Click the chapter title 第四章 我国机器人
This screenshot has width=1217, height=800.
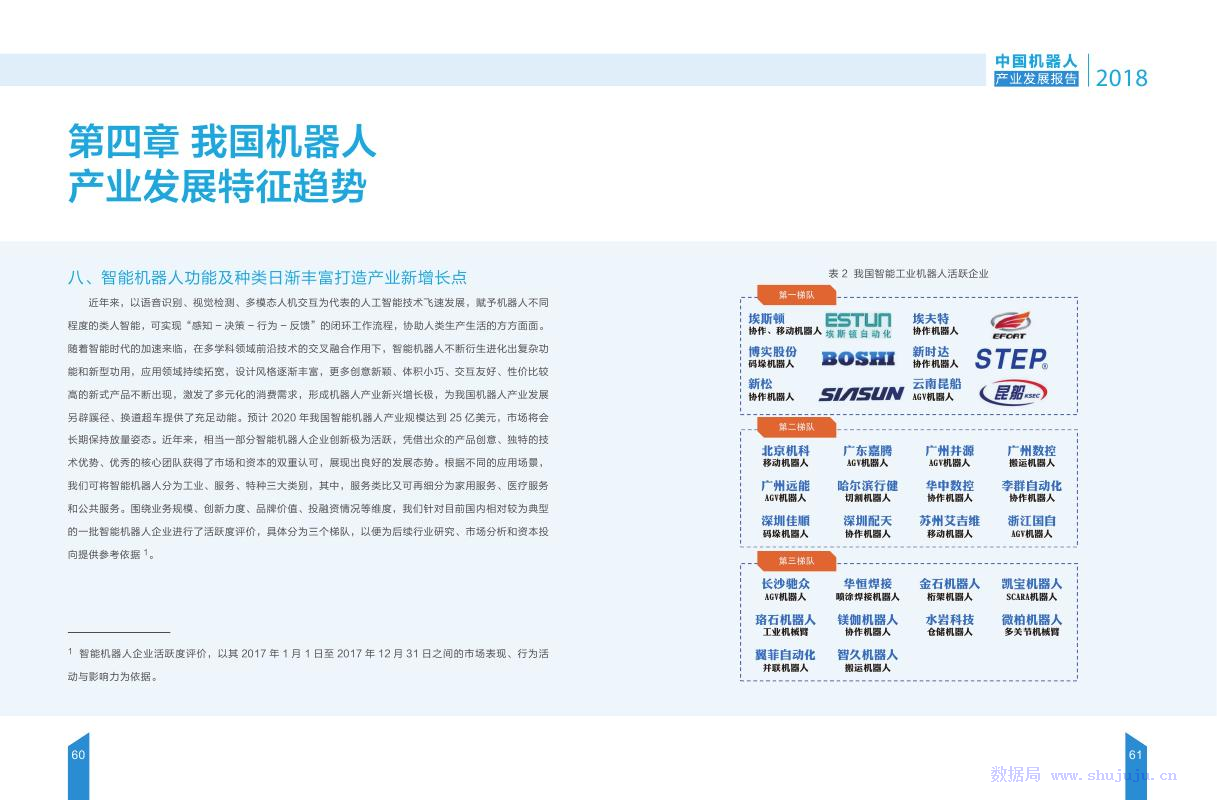click(222, 142)
